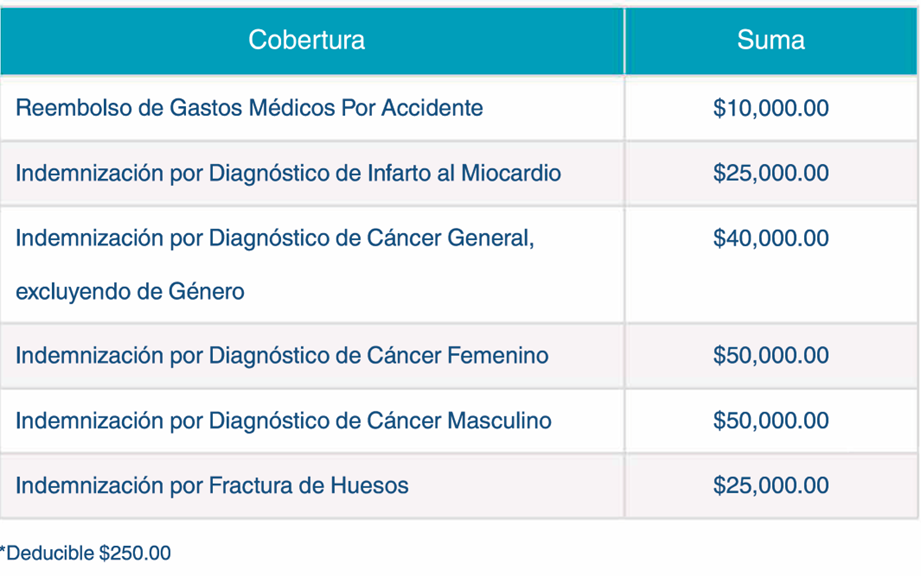Click the Cobertura column header

[306, 40]
